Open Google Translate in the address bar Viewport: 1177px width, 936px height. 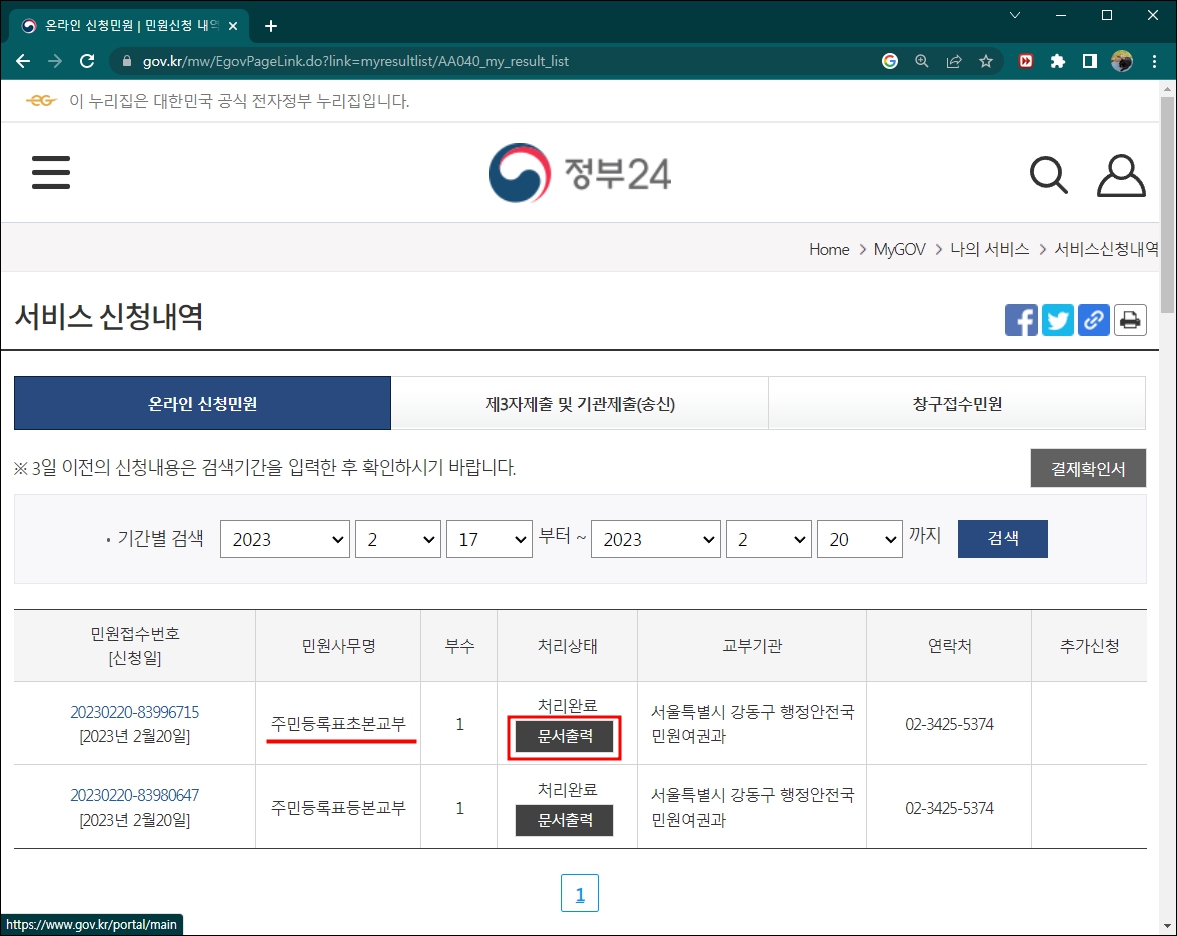[890, 60]
